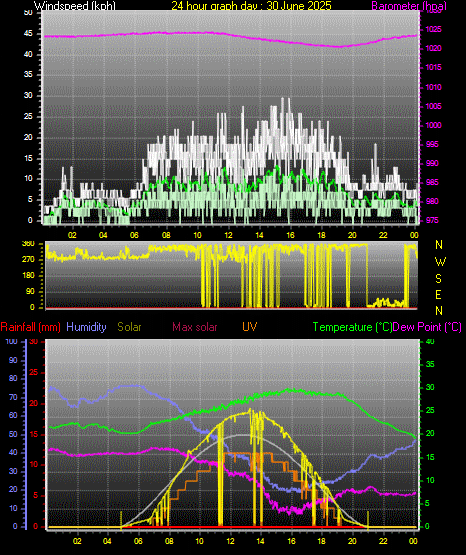The height and width of the screenshot is (555, 466).
Task: Click the "Humidity" legend label
Action: click(86, 327)
